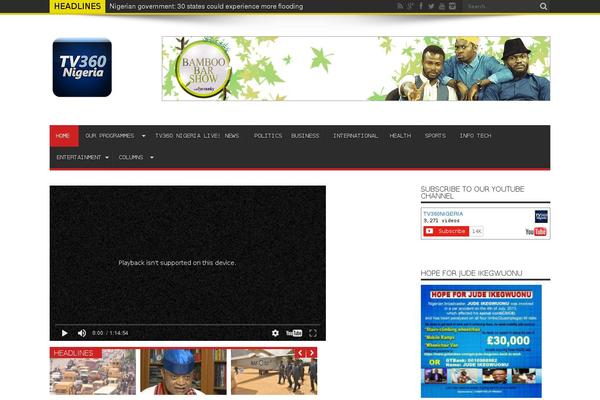Viewport: 600px width, 400px height.
Task: Open the Politics menu item
Action: [x=268, y=136]
